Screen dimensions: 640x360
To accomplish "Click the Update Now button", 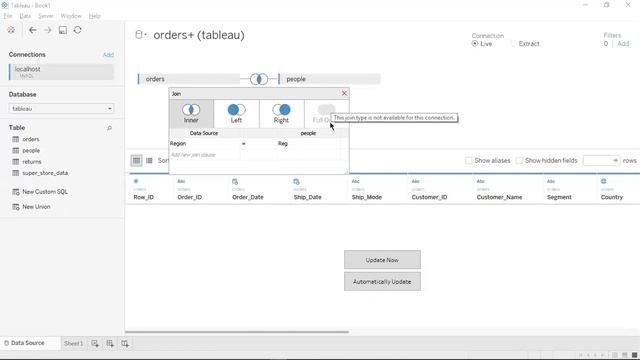I will (x=382, y=260).
